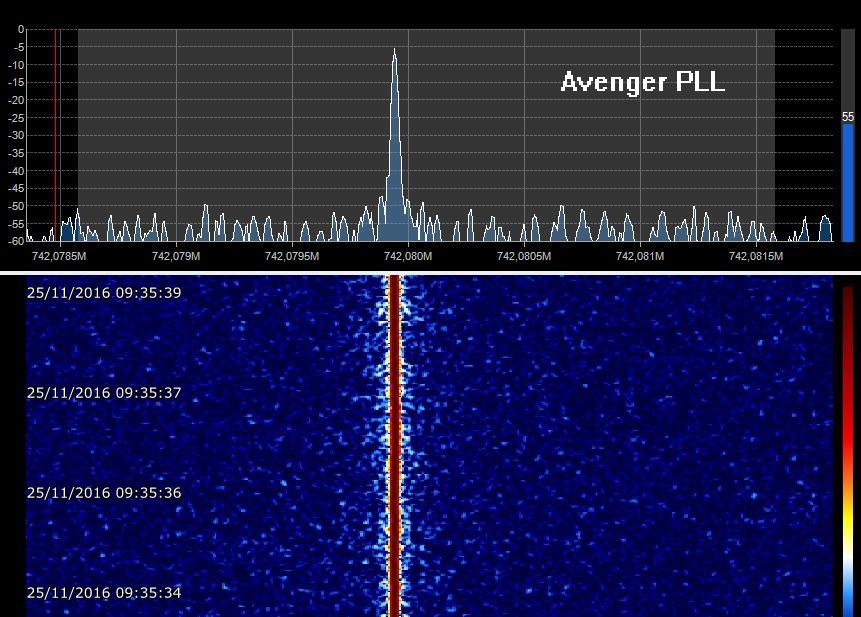861x617 pixels.
Task: Click the 09:35:37 waterfall timestamp
Action: [104, 393]
